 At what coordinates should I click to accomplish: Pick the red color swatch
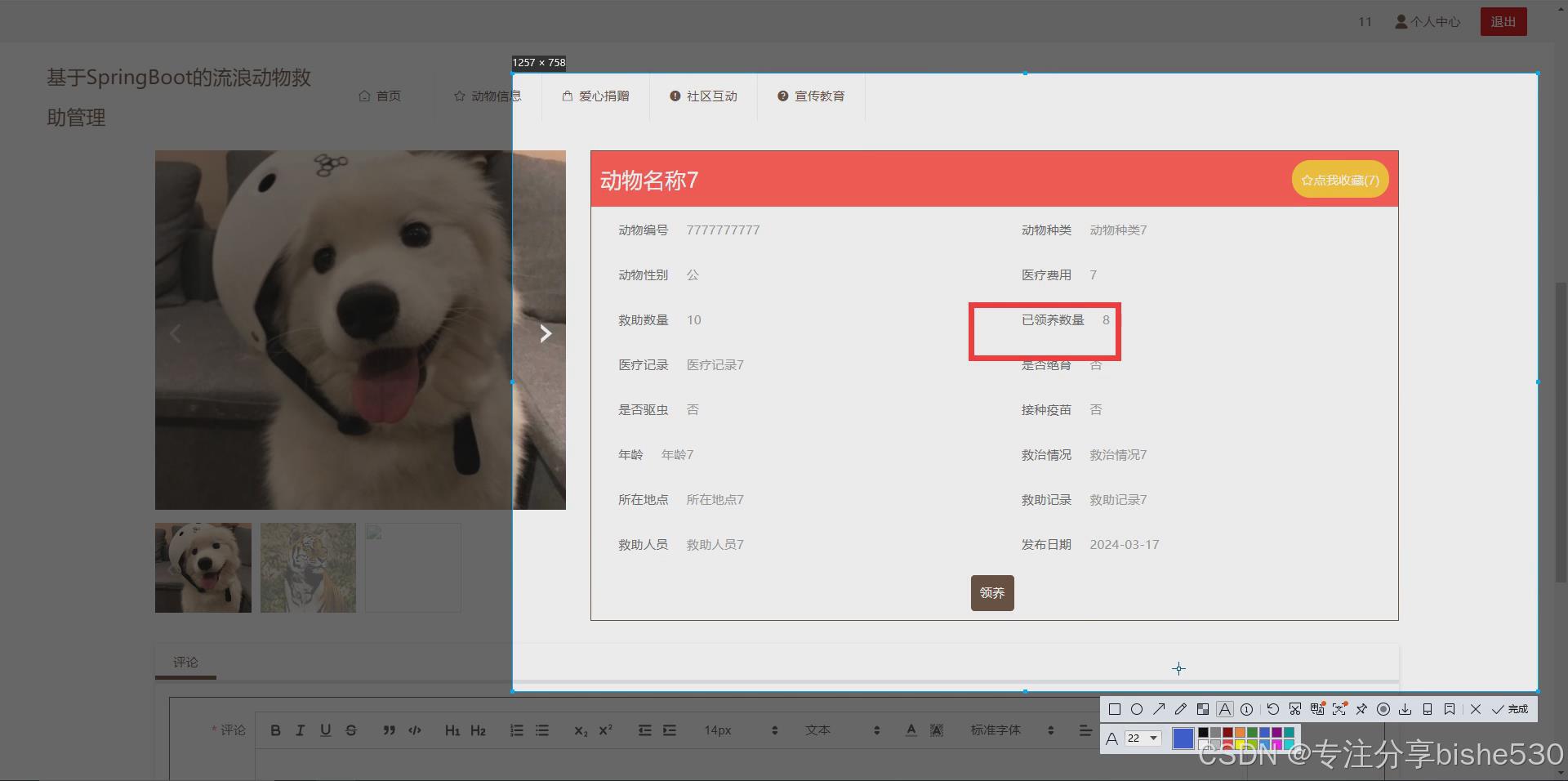[1228, 733]
